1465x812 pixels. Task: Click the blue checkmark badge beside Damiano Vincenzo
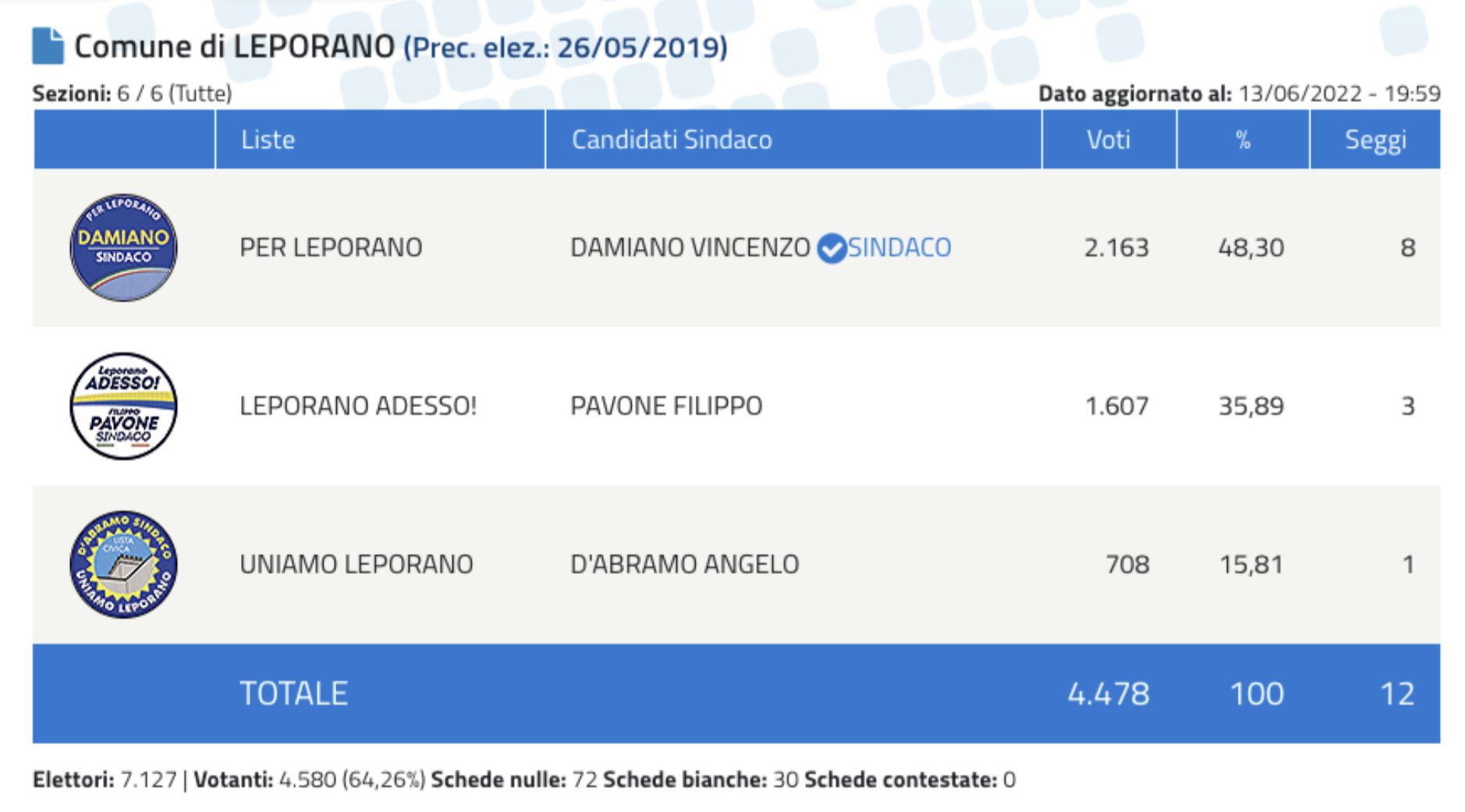pos(831,248)
